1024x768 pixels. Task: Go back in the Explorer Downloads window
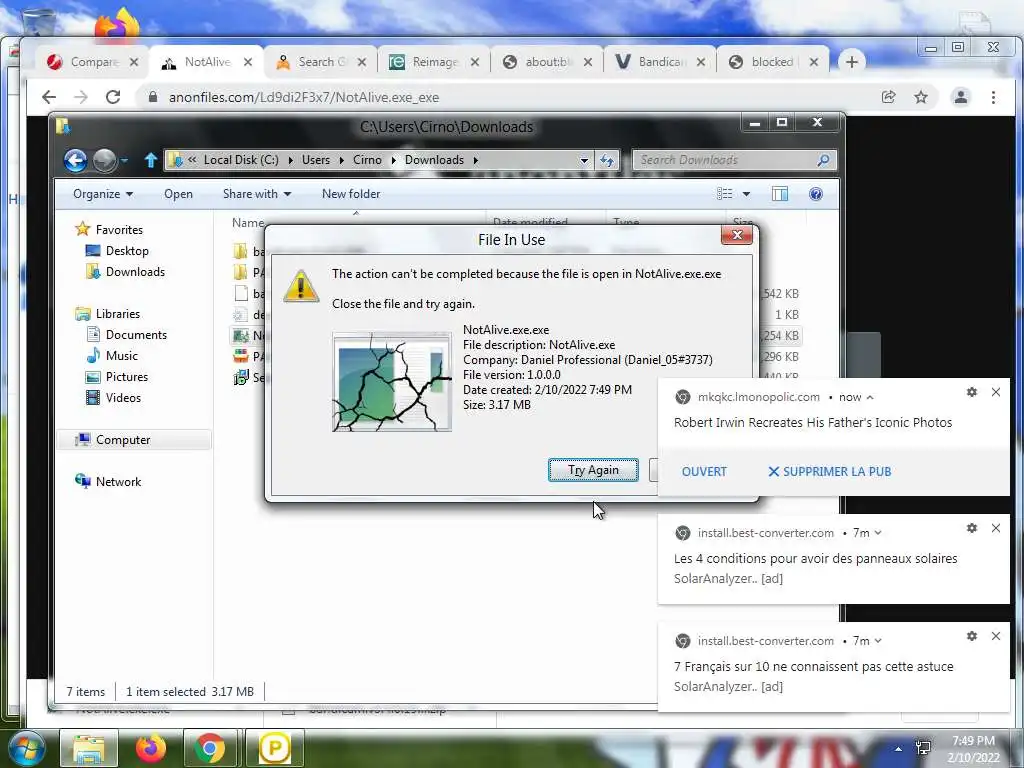[75, 160]
